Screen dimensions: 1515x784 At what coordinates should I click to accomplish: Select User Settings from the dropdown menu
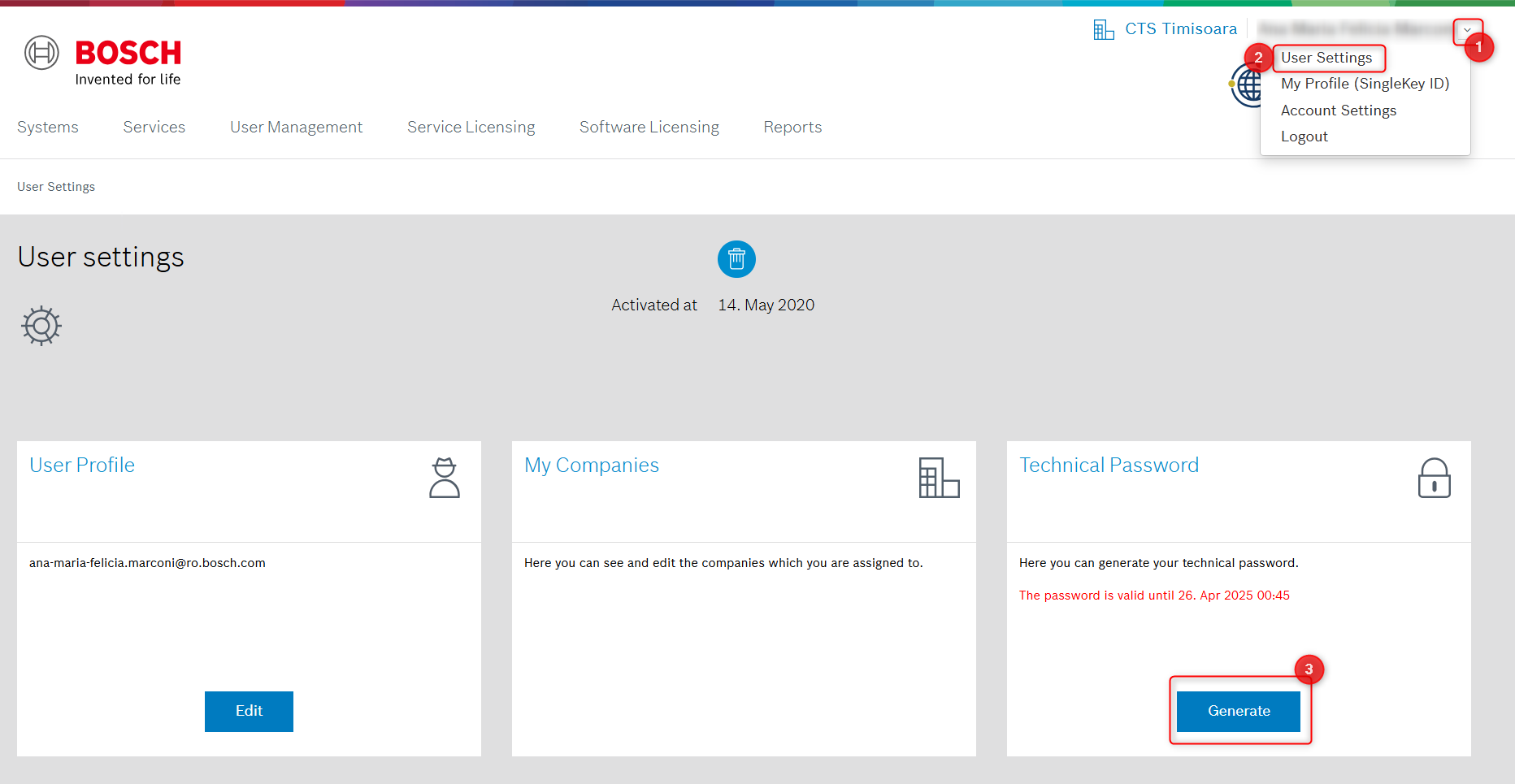[1326, 58]
